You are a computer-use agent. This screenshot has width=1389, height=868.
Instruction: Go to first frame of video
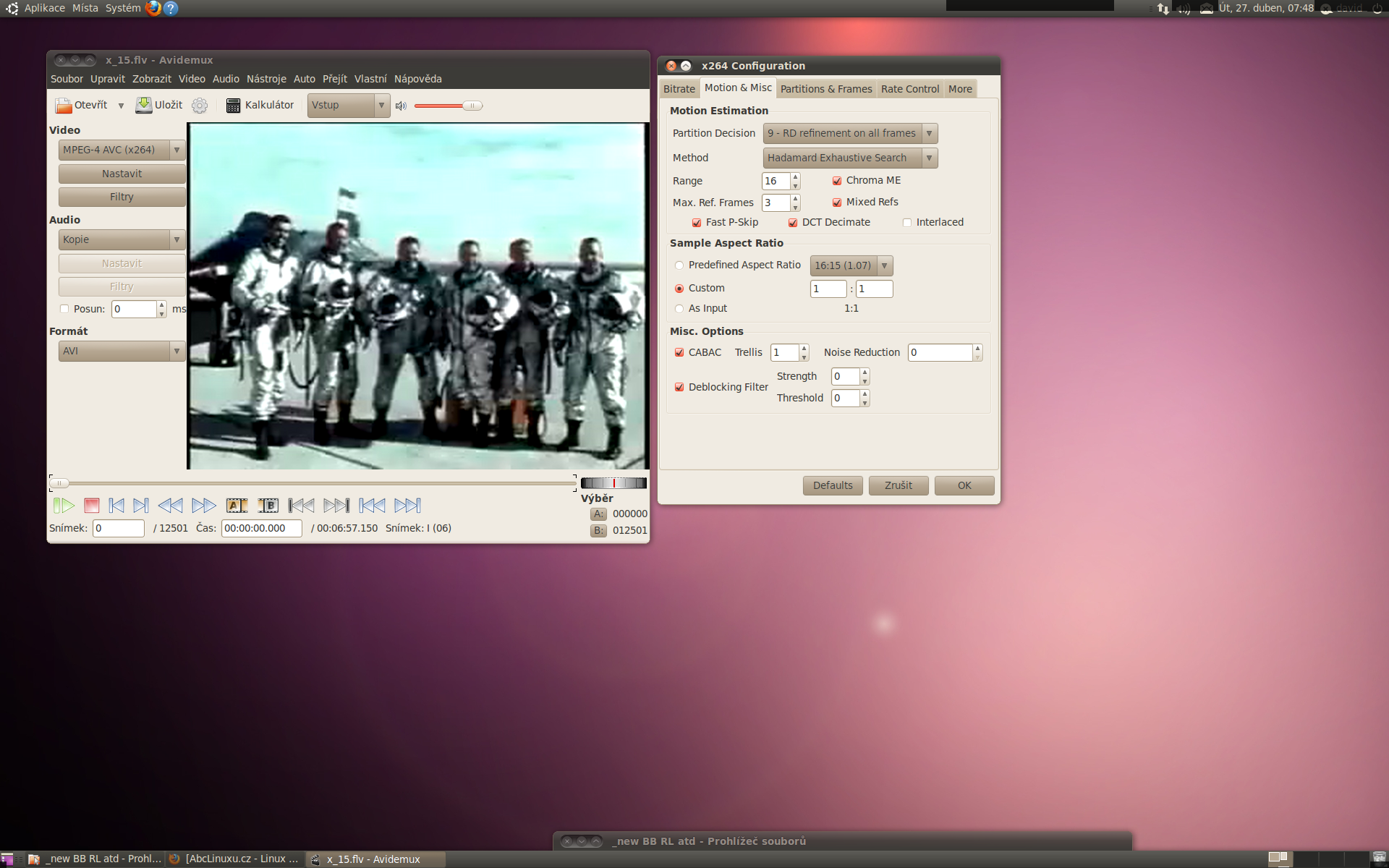click(x=372, y=506)
